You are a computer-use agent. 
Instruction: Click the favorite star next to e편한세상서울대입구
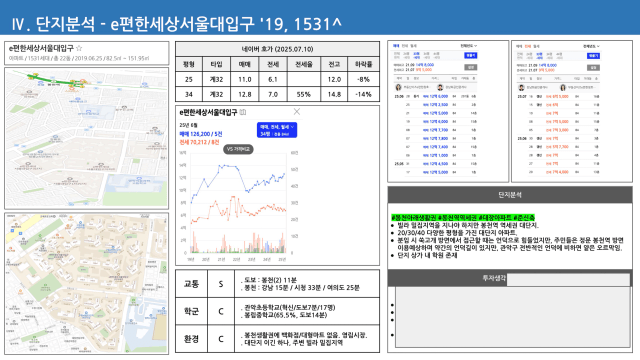point(79,48)
